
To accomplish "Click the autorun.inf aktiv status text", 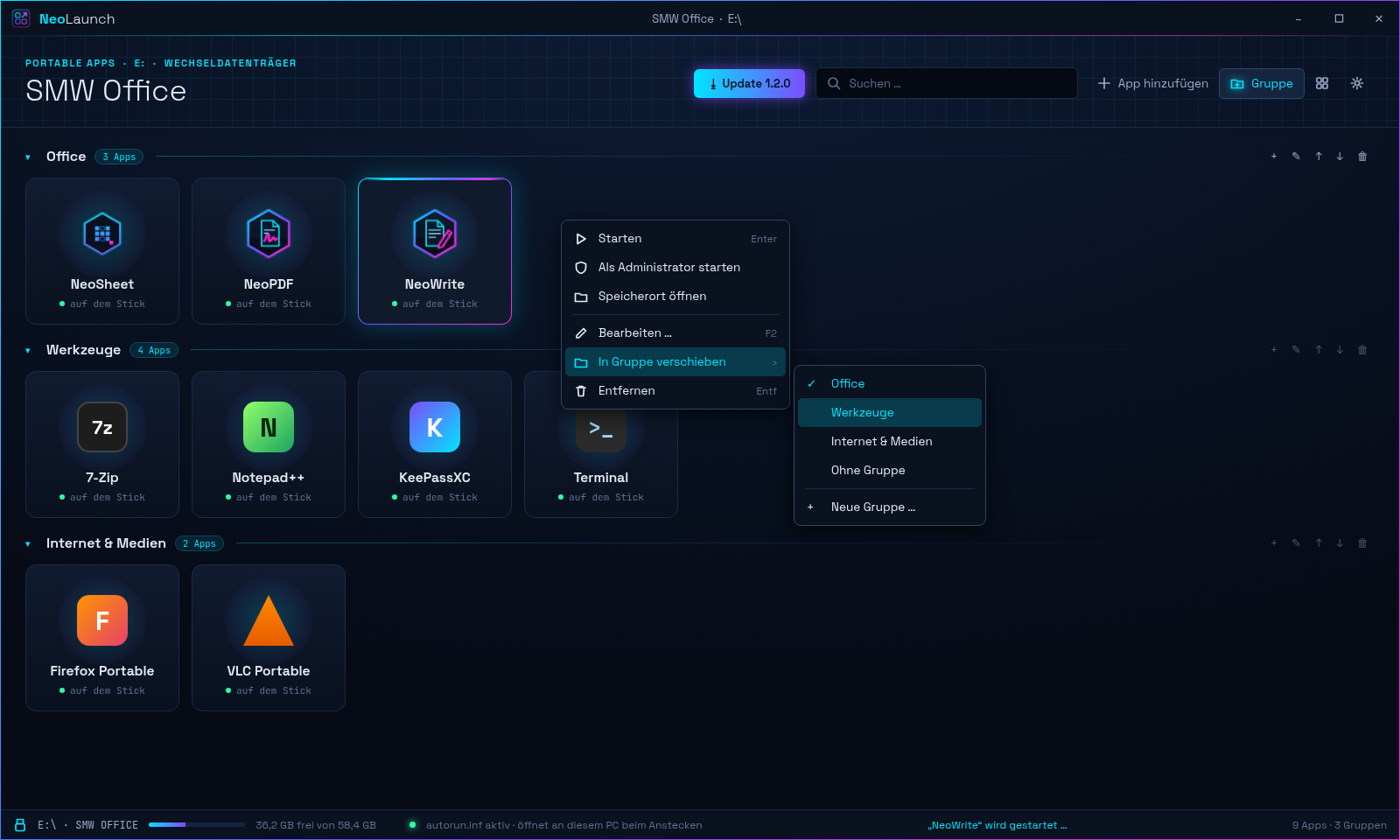I will [563, 825].
